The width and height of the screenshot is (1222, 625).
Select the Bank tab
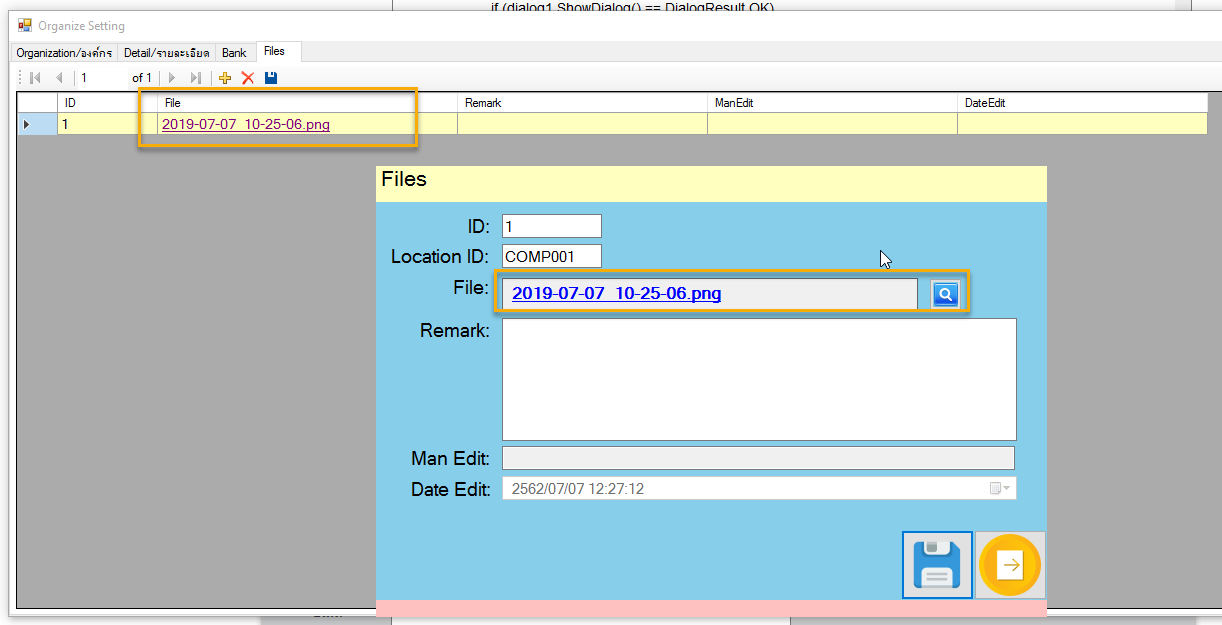click(234, 53)
